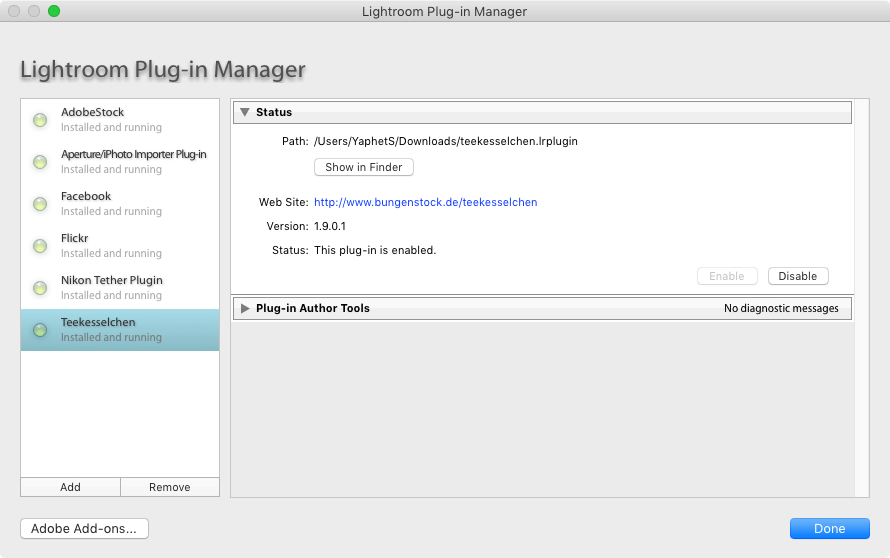
Task: Click the plug-in path text
Action: pos(446,141)
